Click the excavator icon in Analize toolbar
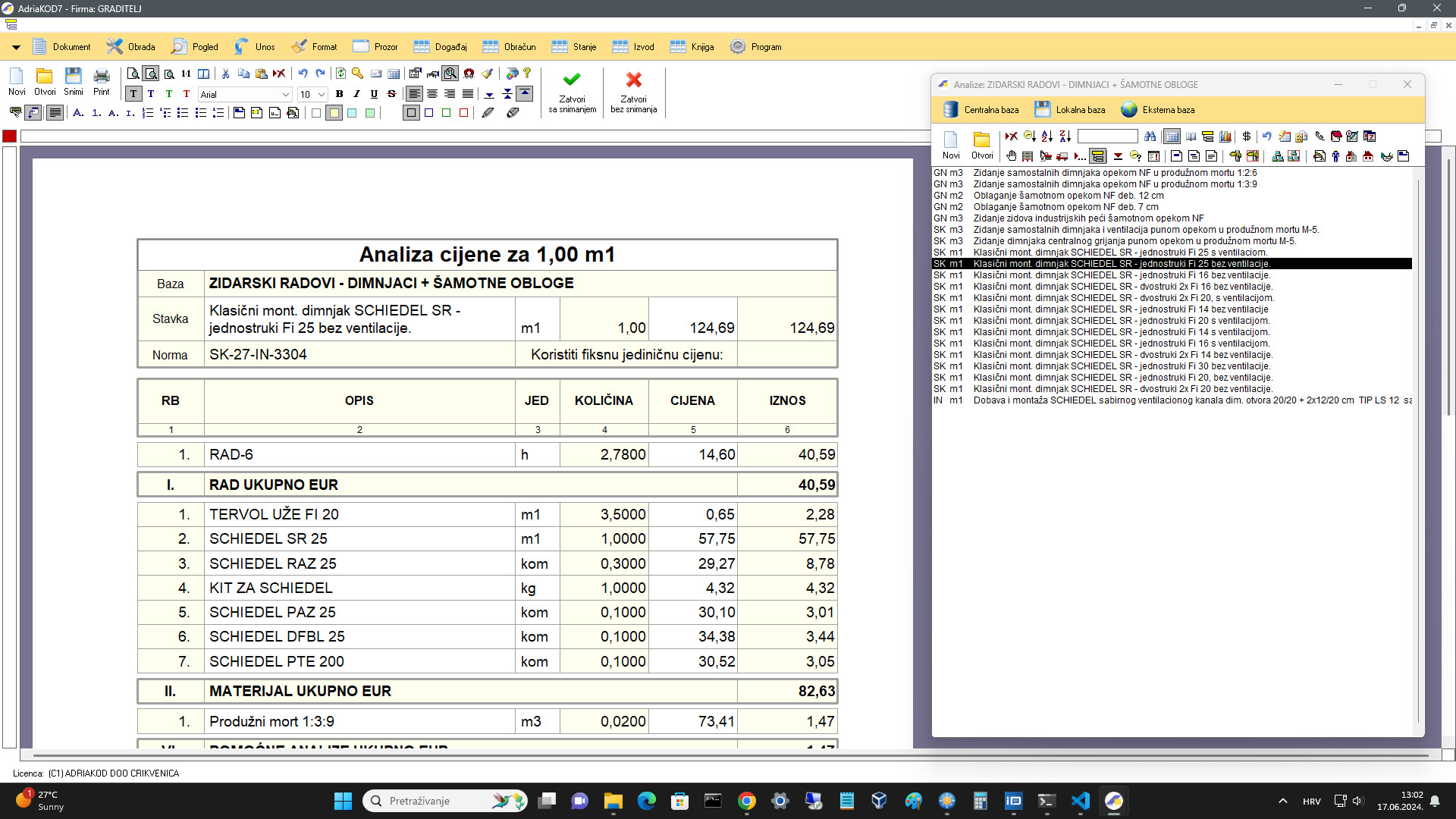Image resolution: width=1456 pixels, height=819 pixels. coord(1046,156)
